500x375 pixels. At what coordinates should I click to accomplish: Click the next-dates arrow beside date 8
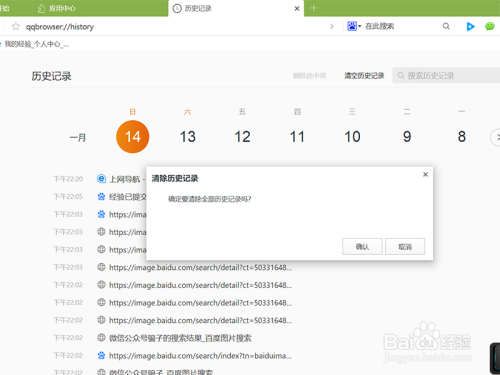pos(496,137)
